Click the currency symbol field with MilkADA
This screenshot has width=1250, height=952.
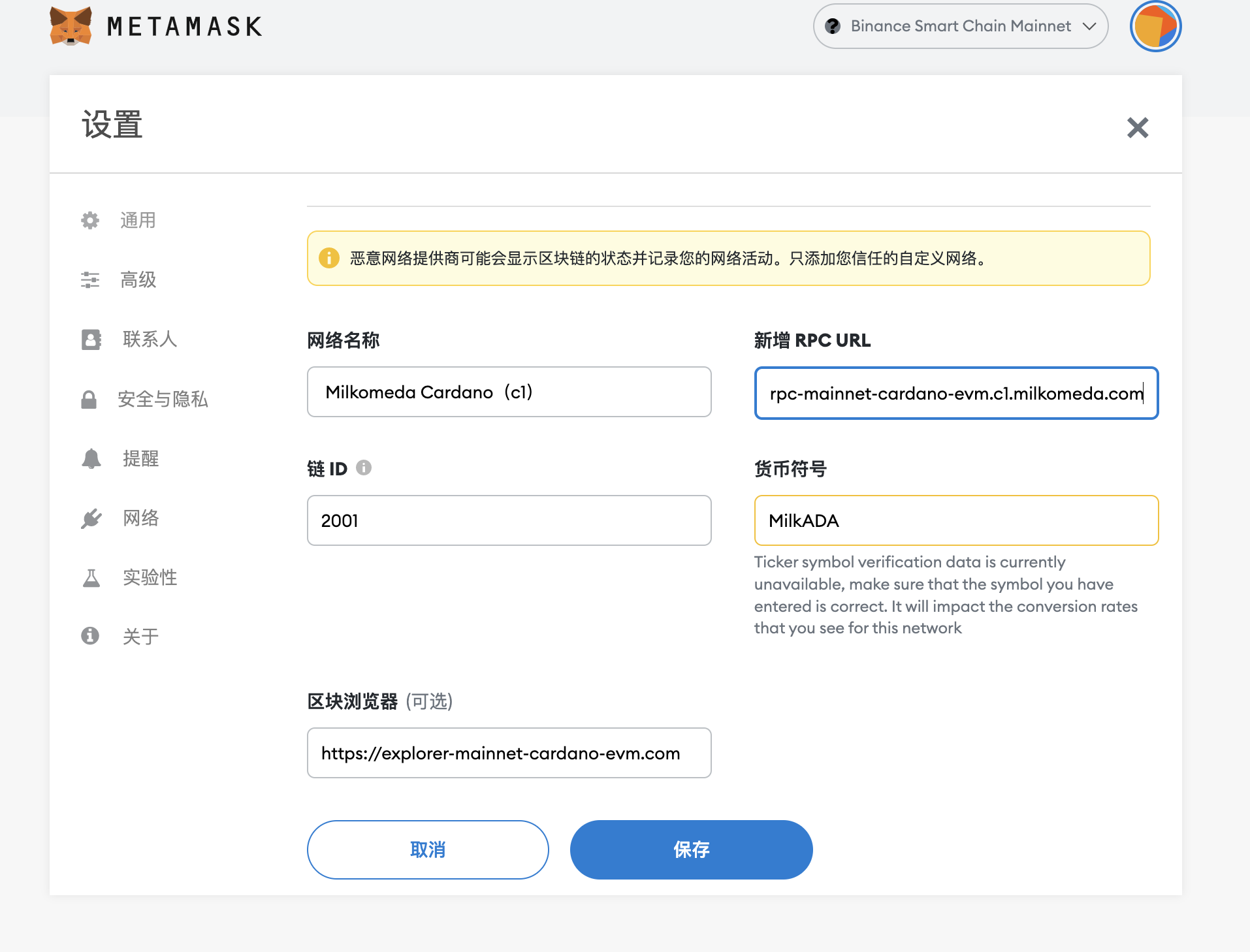click(955, 520)
